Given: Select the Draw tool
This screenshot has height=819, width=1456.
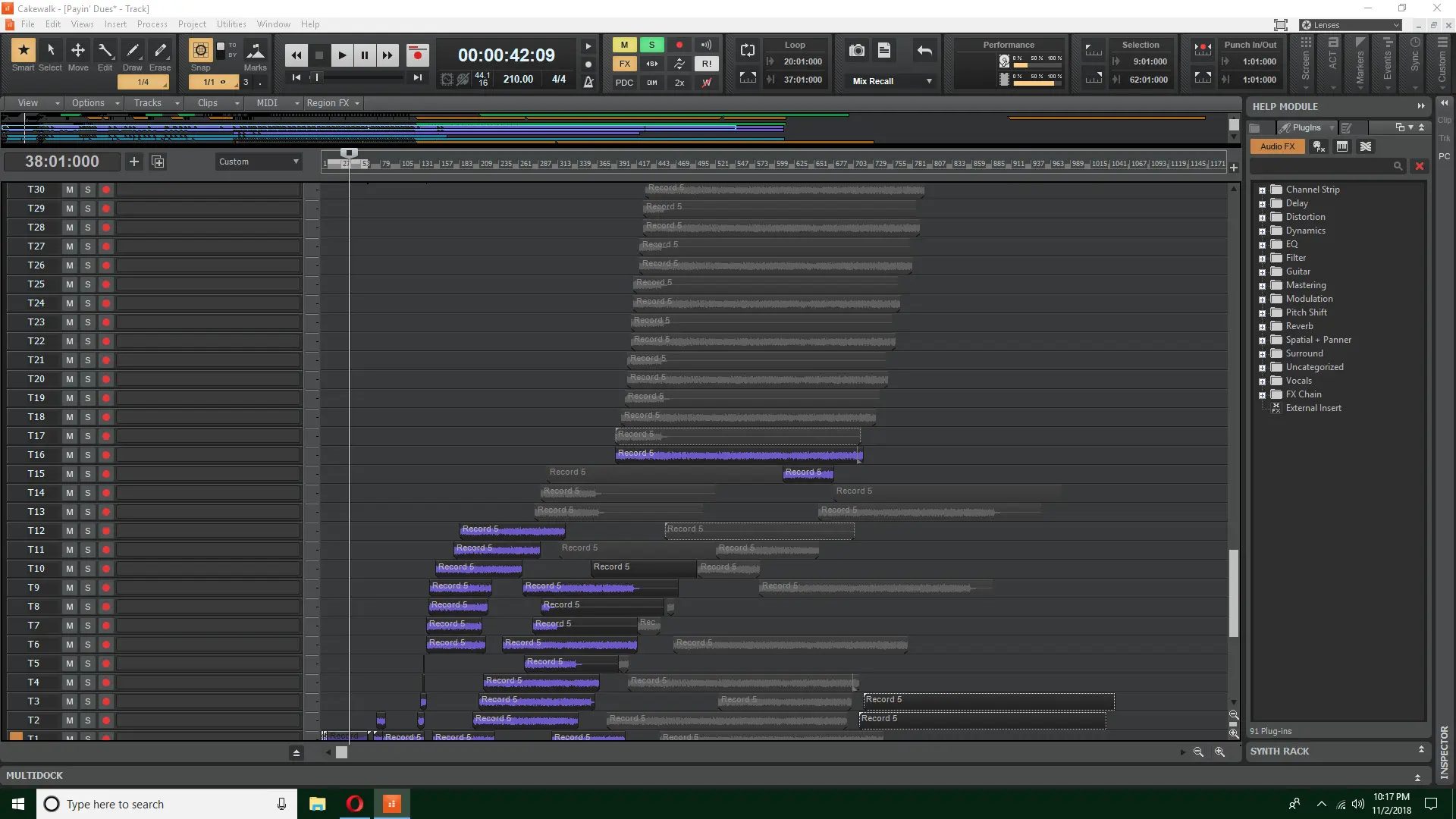Looking at the screenshot, I should tap(133, 51).
